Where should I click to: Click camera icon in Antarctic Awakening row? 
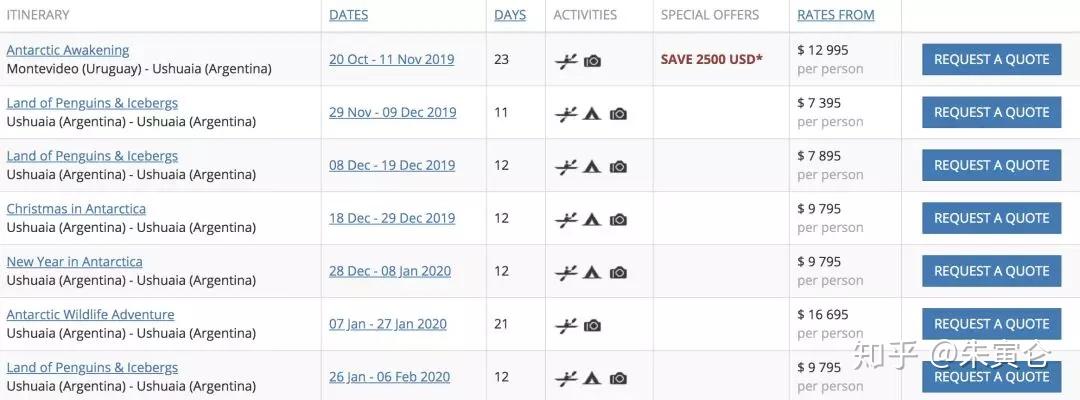[x=592, y=61]
